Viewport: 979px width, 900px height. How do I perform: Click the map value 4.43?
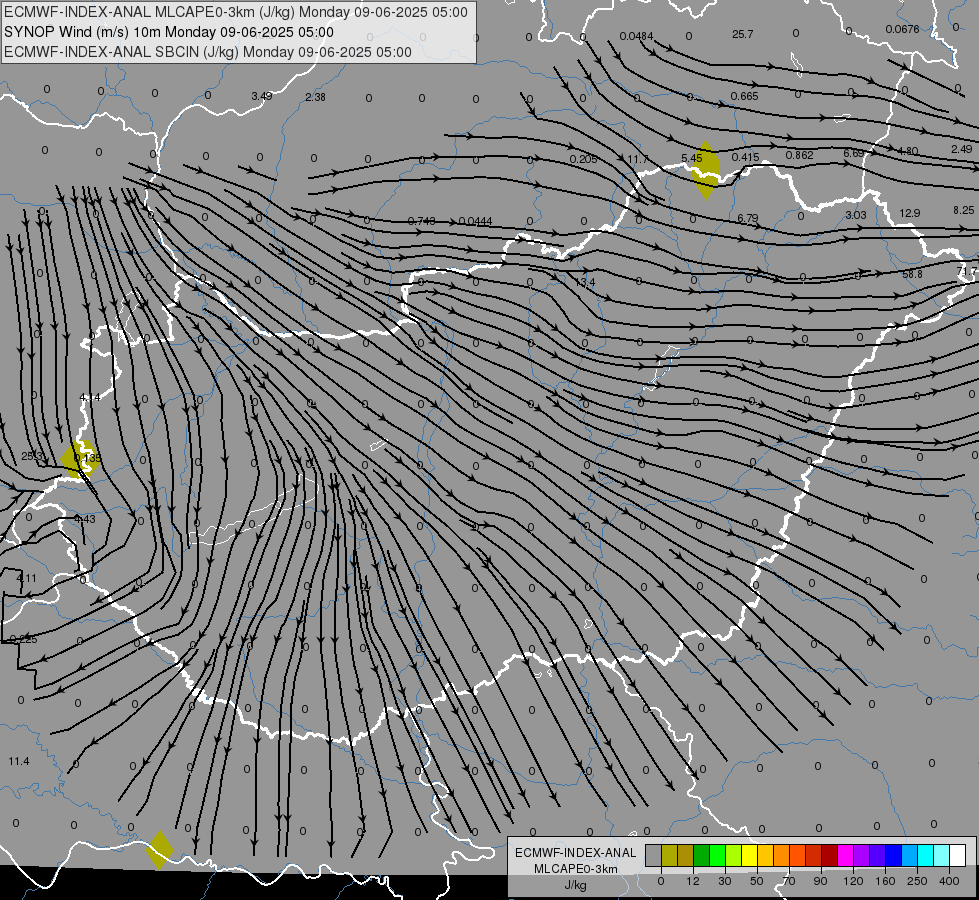[x=85, y=519]
